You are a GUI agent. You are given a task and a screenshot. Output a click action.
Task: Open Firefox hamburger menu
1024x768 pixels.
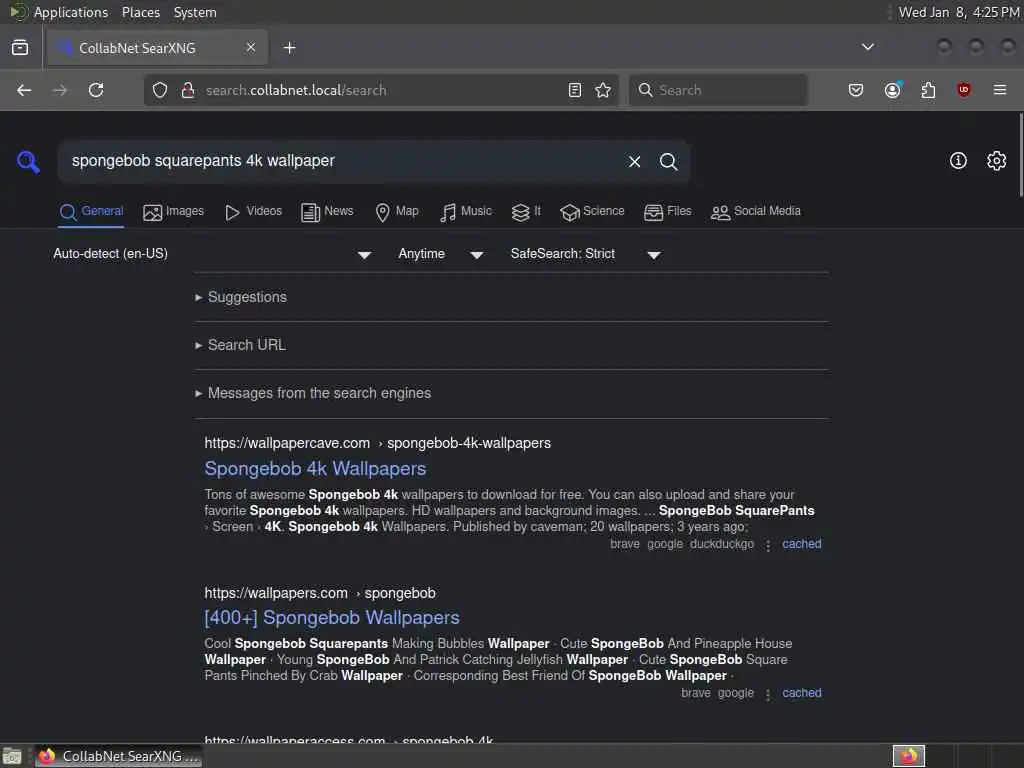click(x=1000, y=90)
